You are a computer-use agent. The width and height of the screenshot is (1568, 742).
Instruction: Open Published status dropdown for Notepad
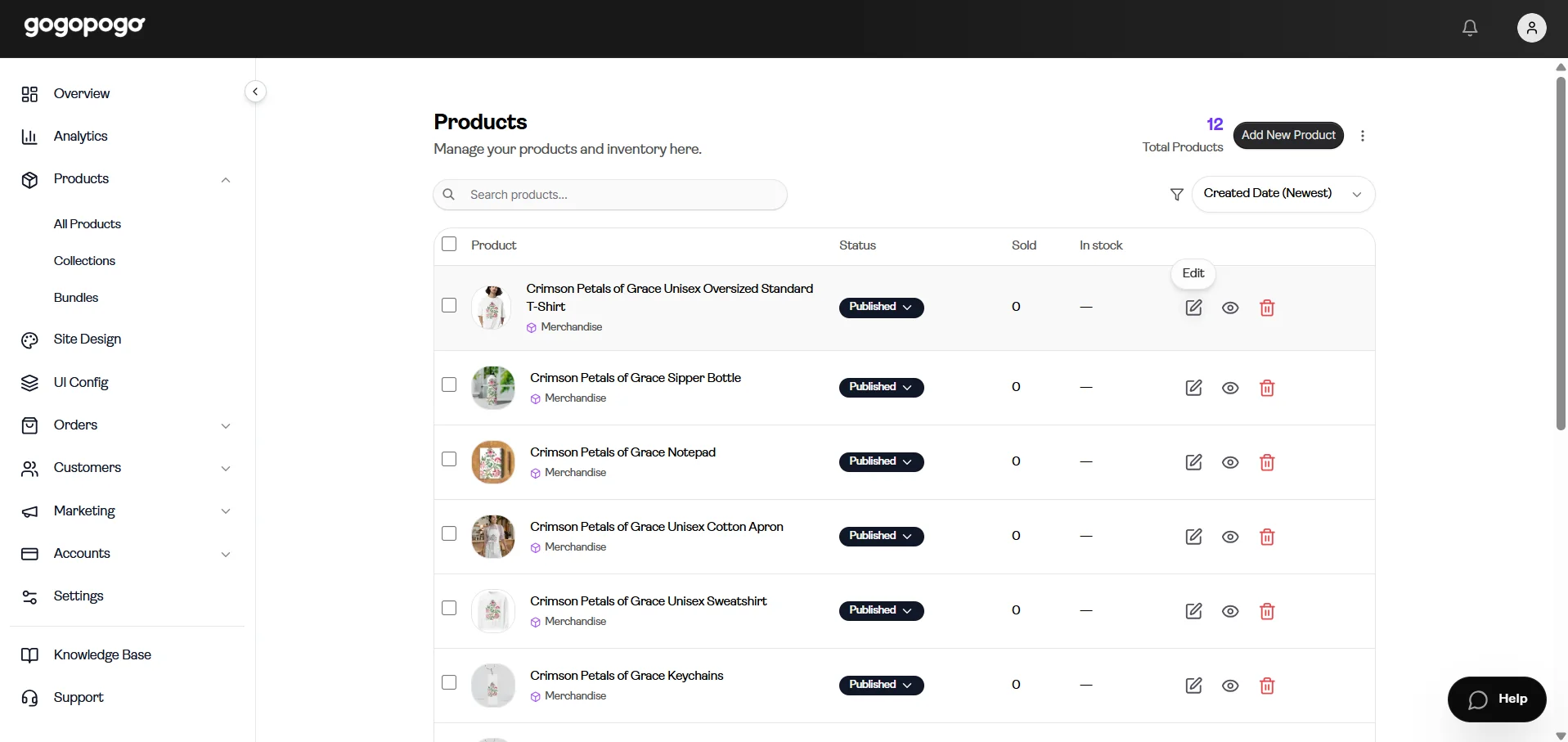(881, 461)
